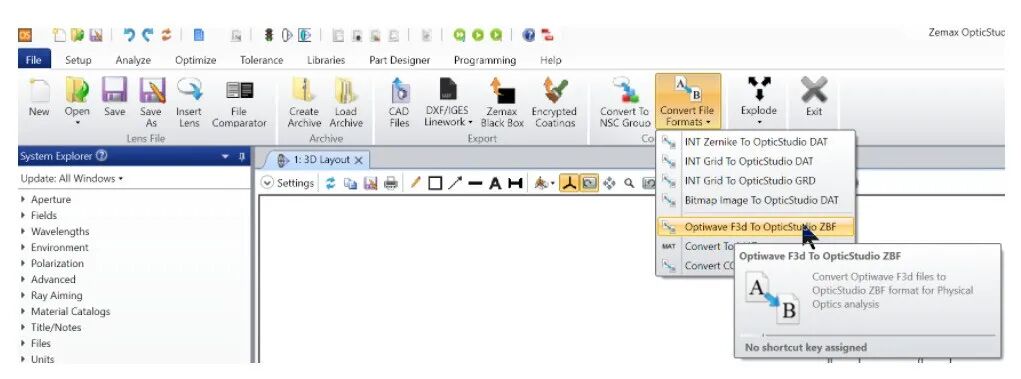1021x379 pixels.
Task: Click the Encrypted Coatings icon
Action: point(554,103)
